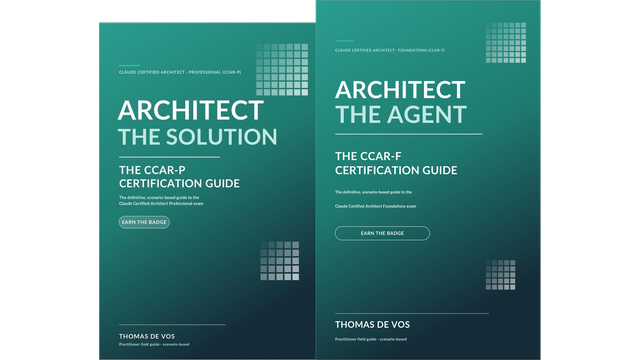Click Thomas De Vos author name on left cover
640x360 pixels.
pos(147,336)
